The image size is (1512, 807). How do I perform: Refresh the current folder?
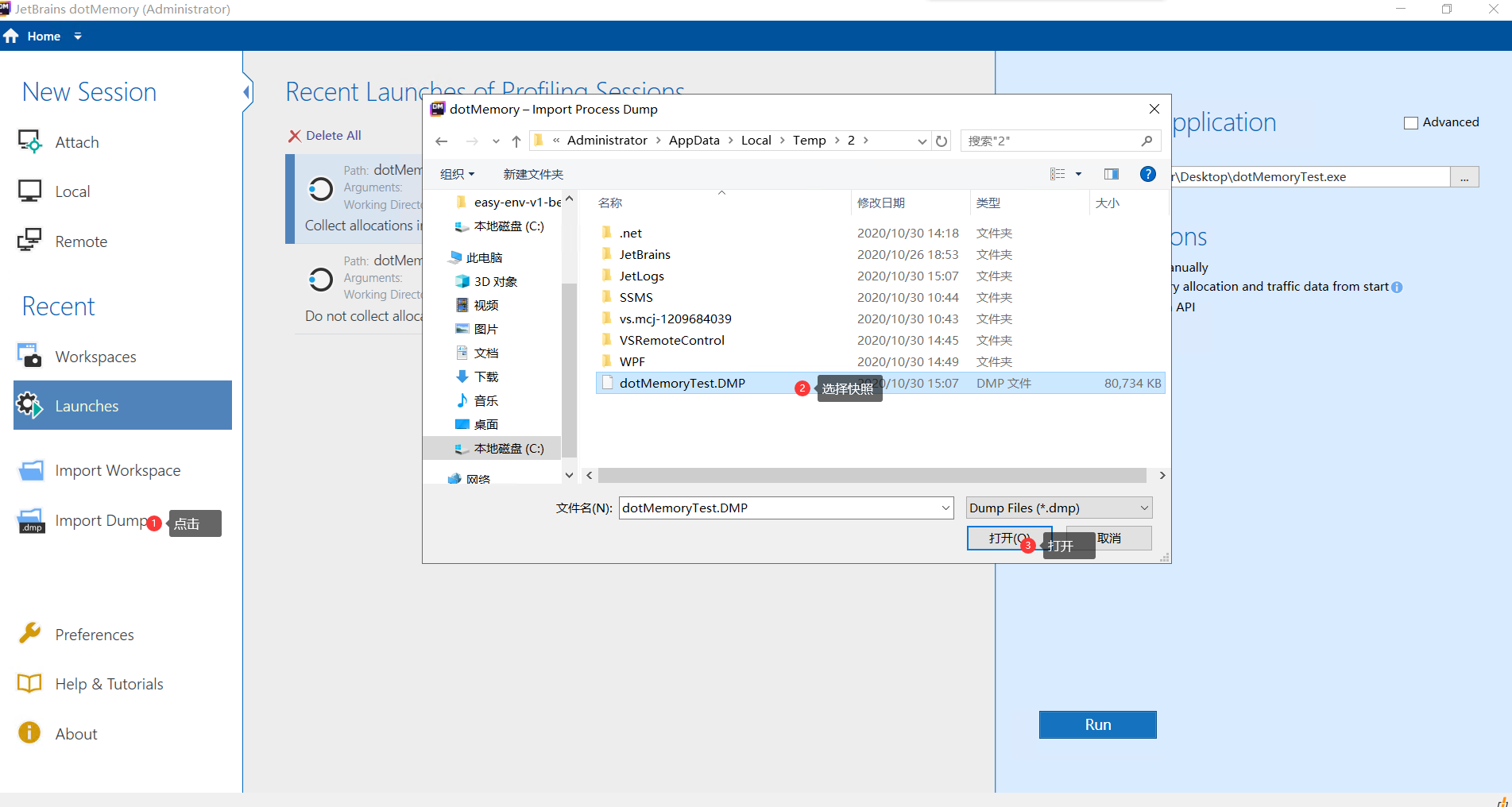click(x=942, y=141)
